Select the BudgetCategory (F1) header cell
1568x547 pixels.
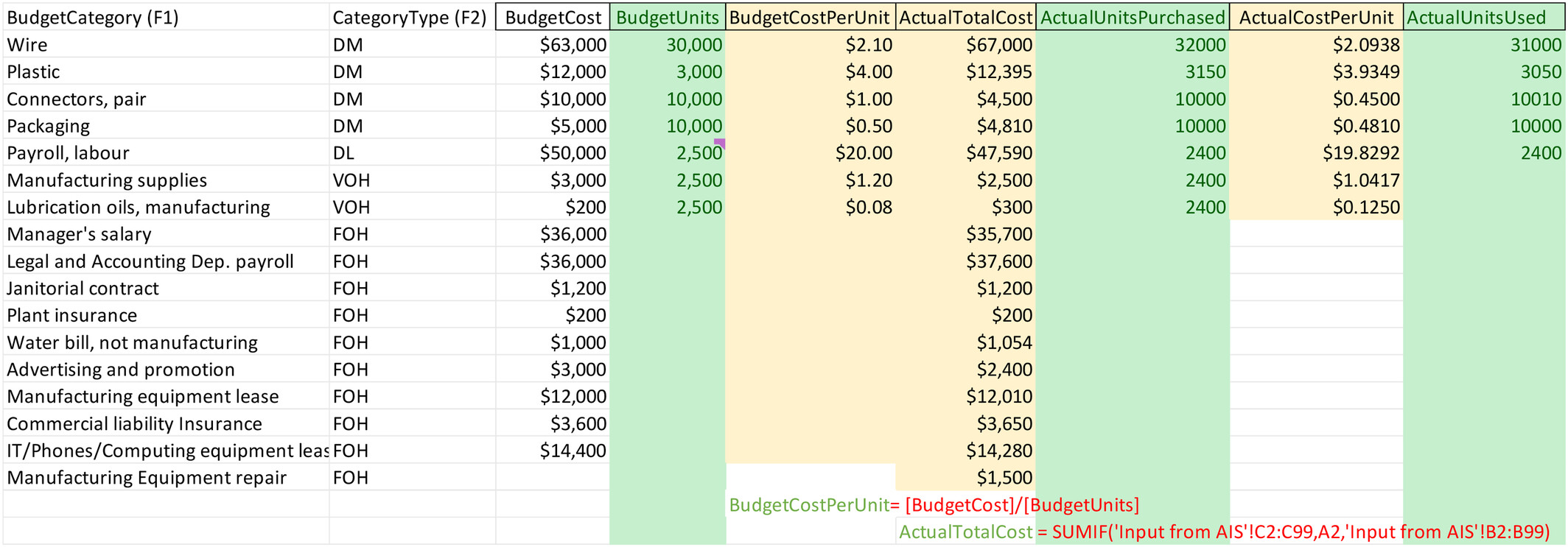pyautogui.click(x=166, y=17)
